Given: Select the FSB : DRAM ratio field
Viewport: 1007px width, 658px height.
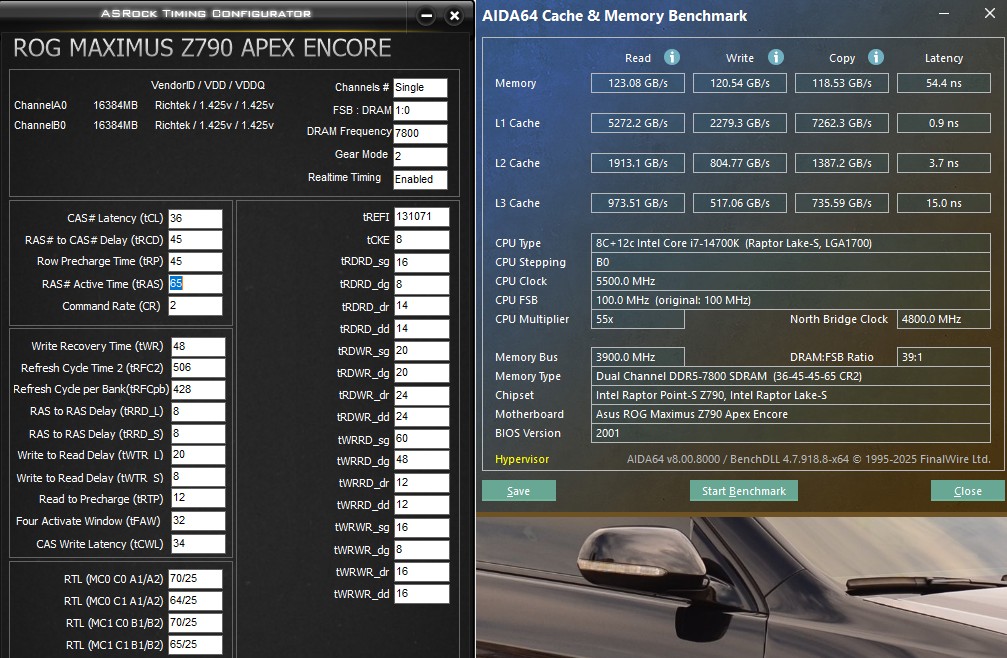Looking at the screenshot, I should pos(420,110).
